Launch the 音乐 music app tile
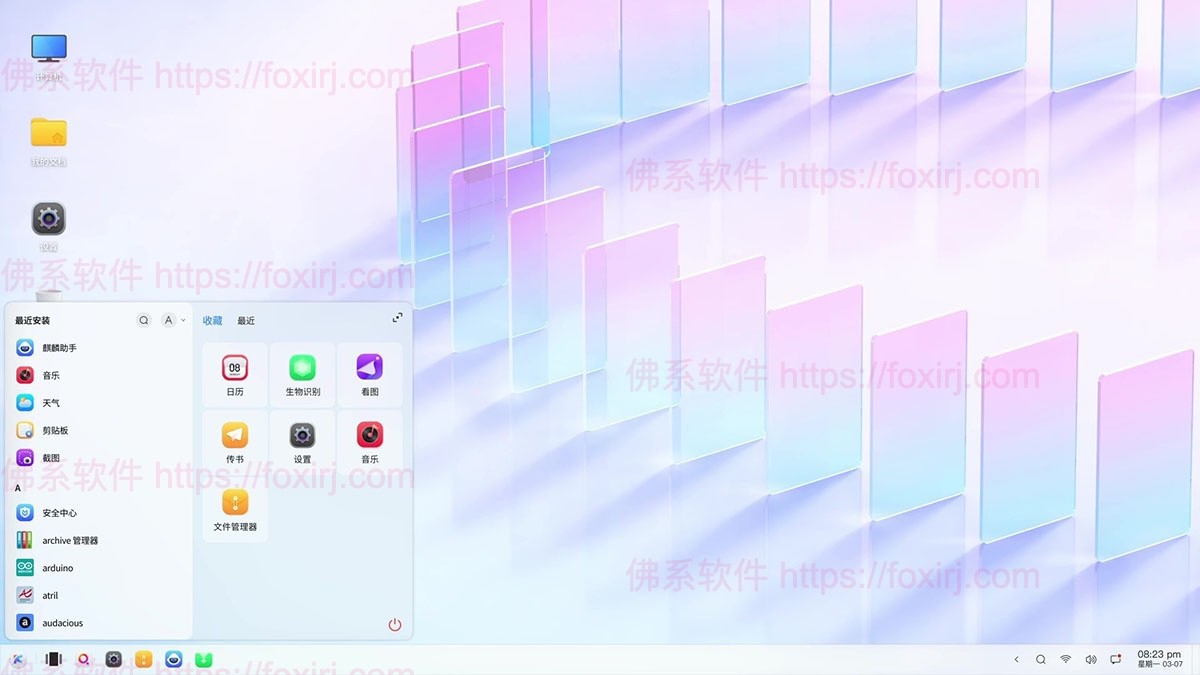This screenshot has width=1200, height=675. [x=369, y=442]
